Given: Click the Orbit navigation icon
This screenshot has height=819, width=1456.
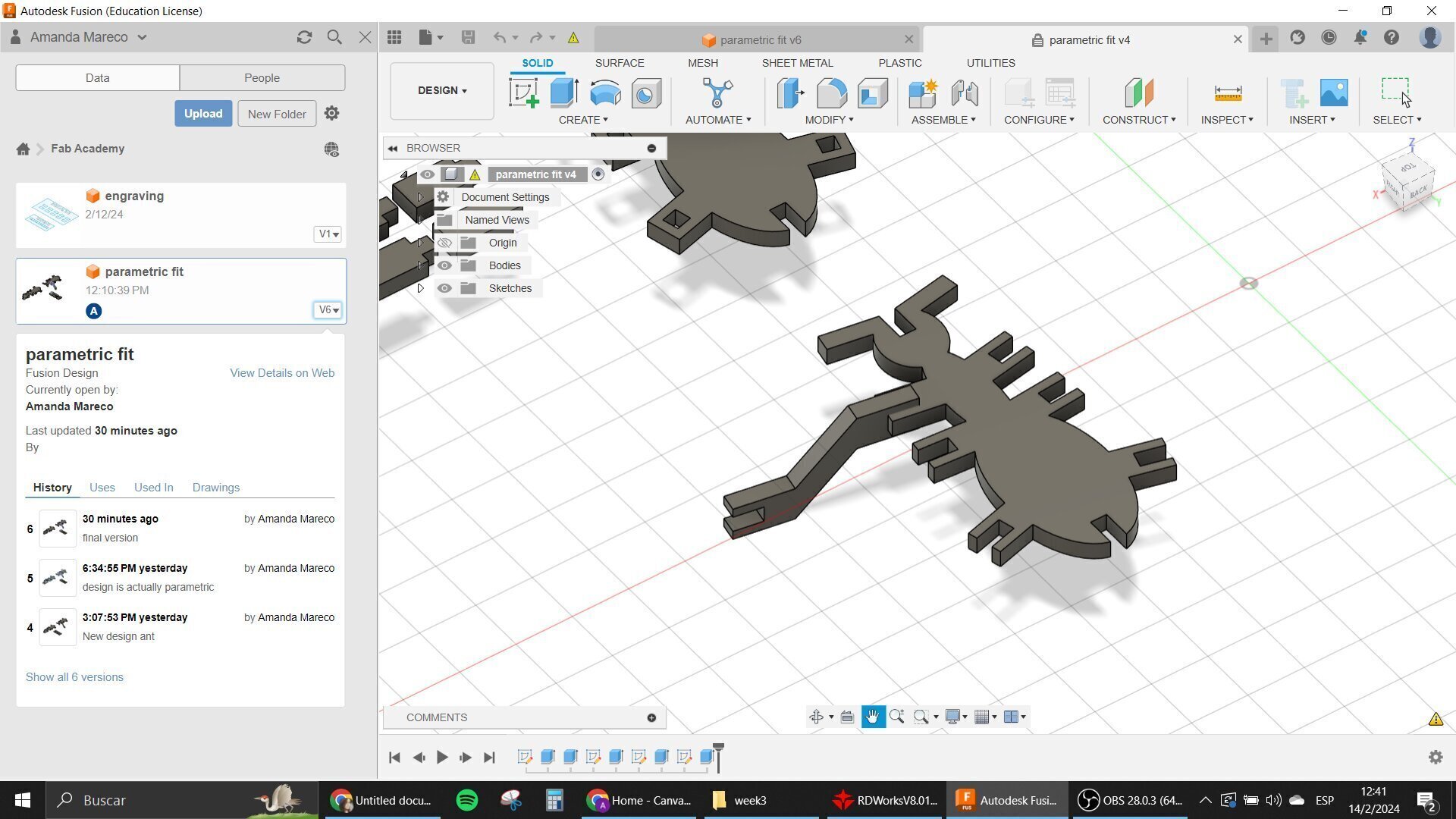Looking at the screenshot, I should tap(816, 717).
